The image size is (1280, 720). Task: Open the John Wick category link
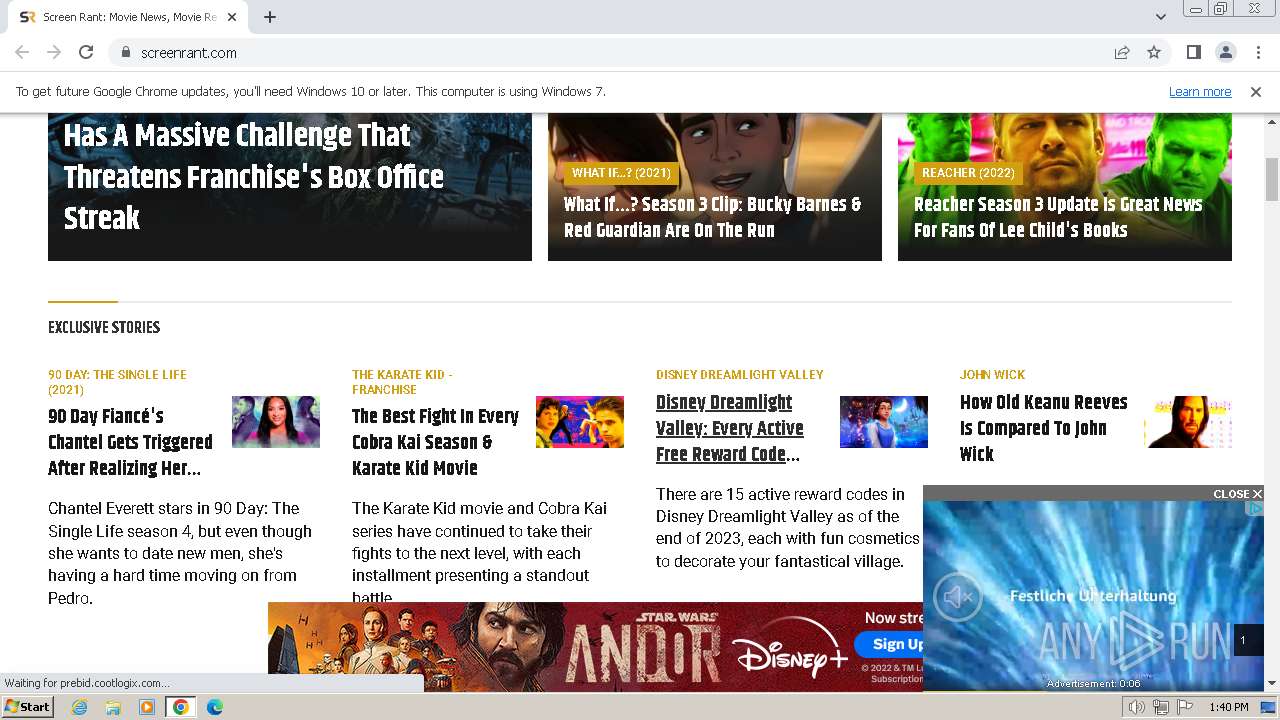click(992, 374)
